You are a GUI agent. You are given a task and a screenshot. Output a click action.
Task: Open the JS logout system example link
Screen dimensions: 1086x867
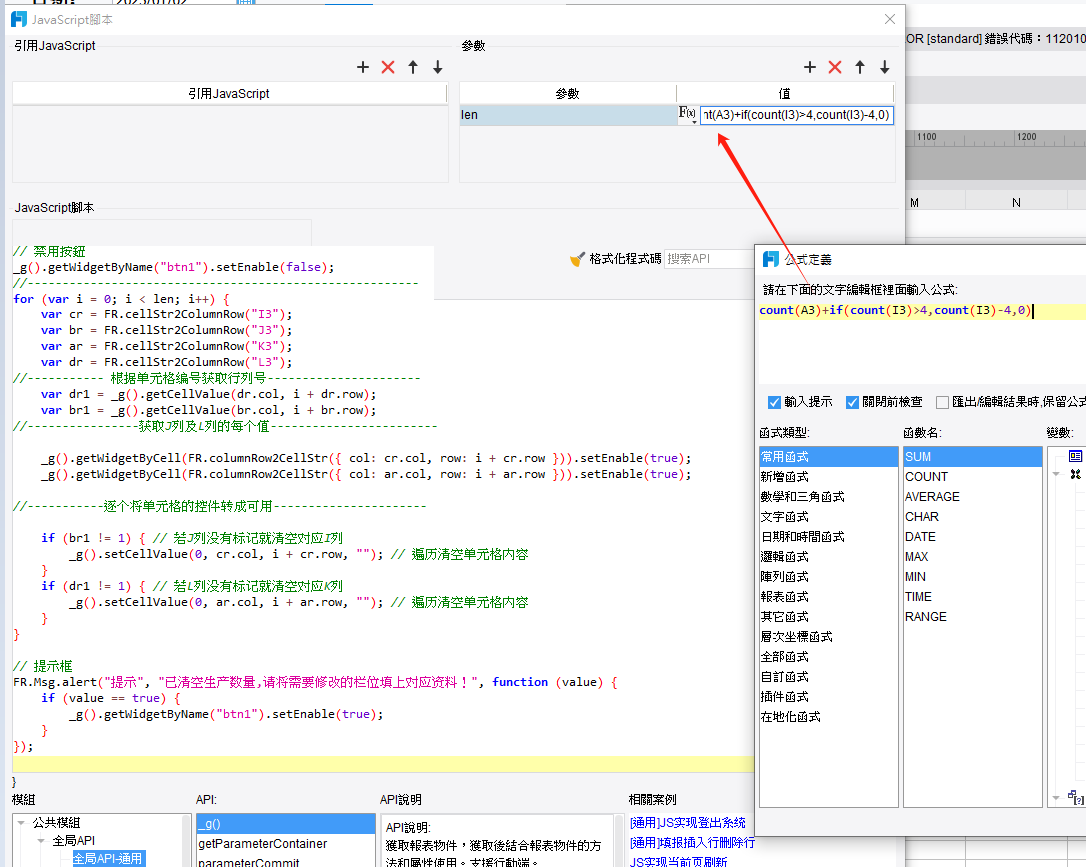(x=688, y=823)
